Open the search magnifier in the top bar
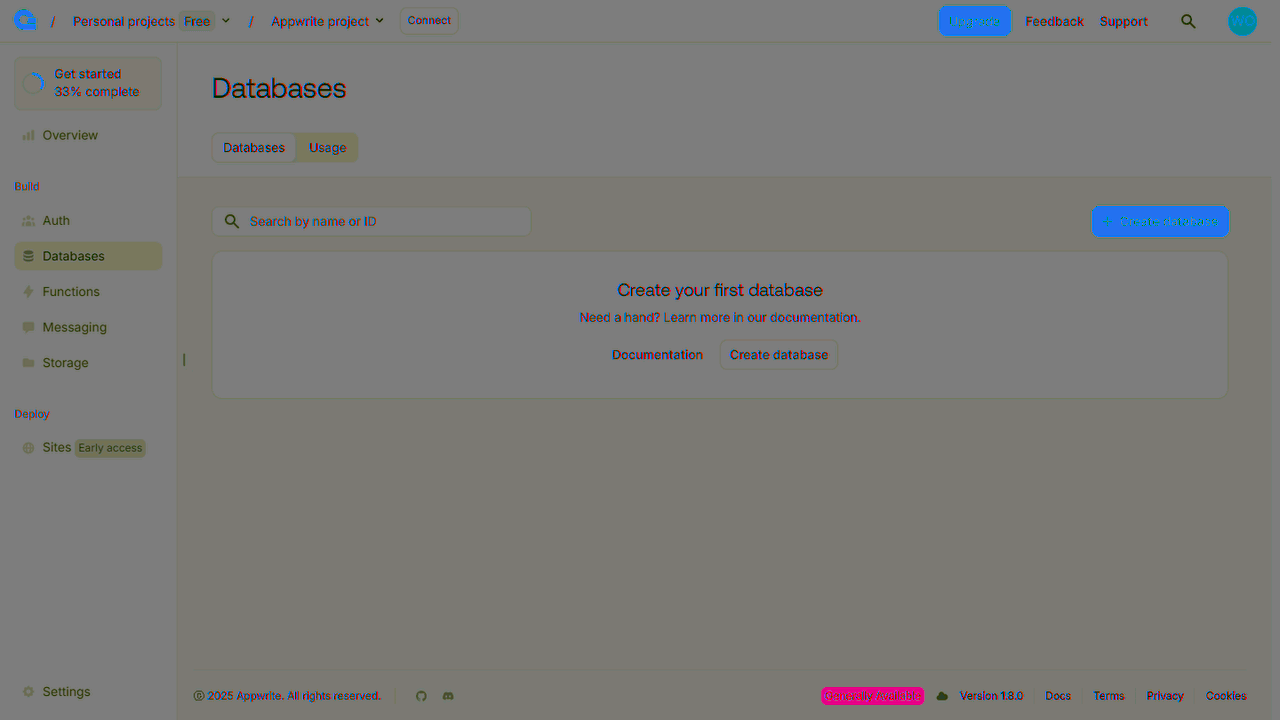This screenshot has width=1280, height=720. (1188, 21)
